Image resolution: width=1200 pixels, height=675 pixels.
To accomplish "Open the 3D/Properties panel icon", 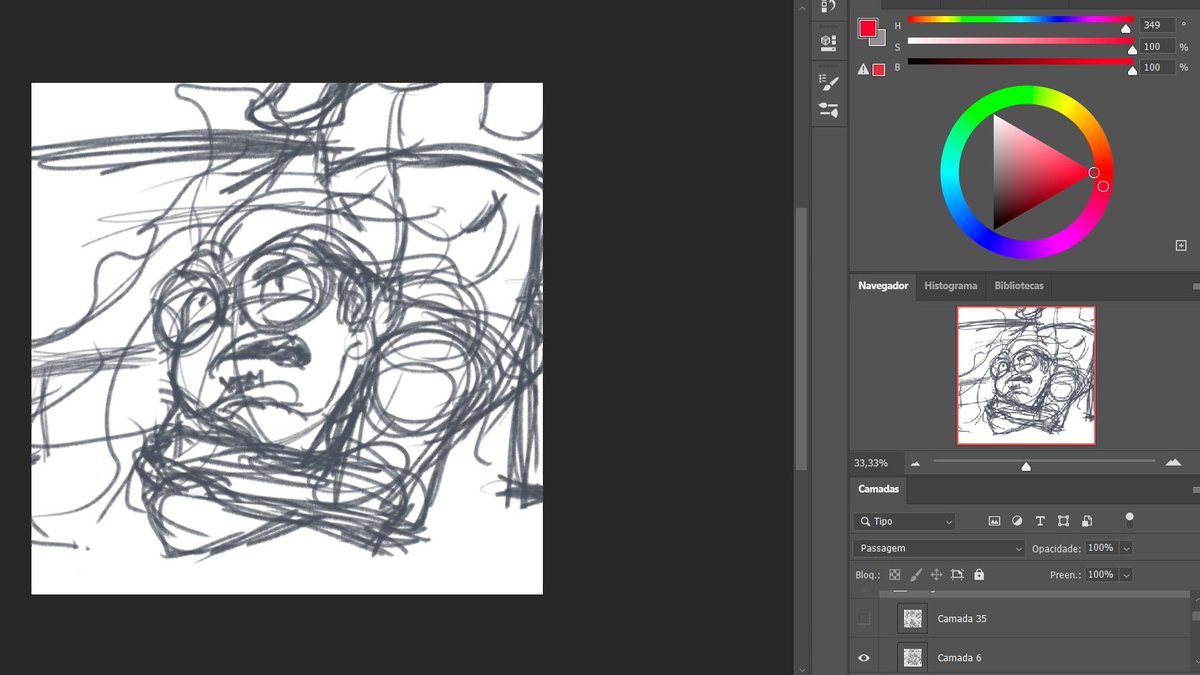I will (828, 42).
